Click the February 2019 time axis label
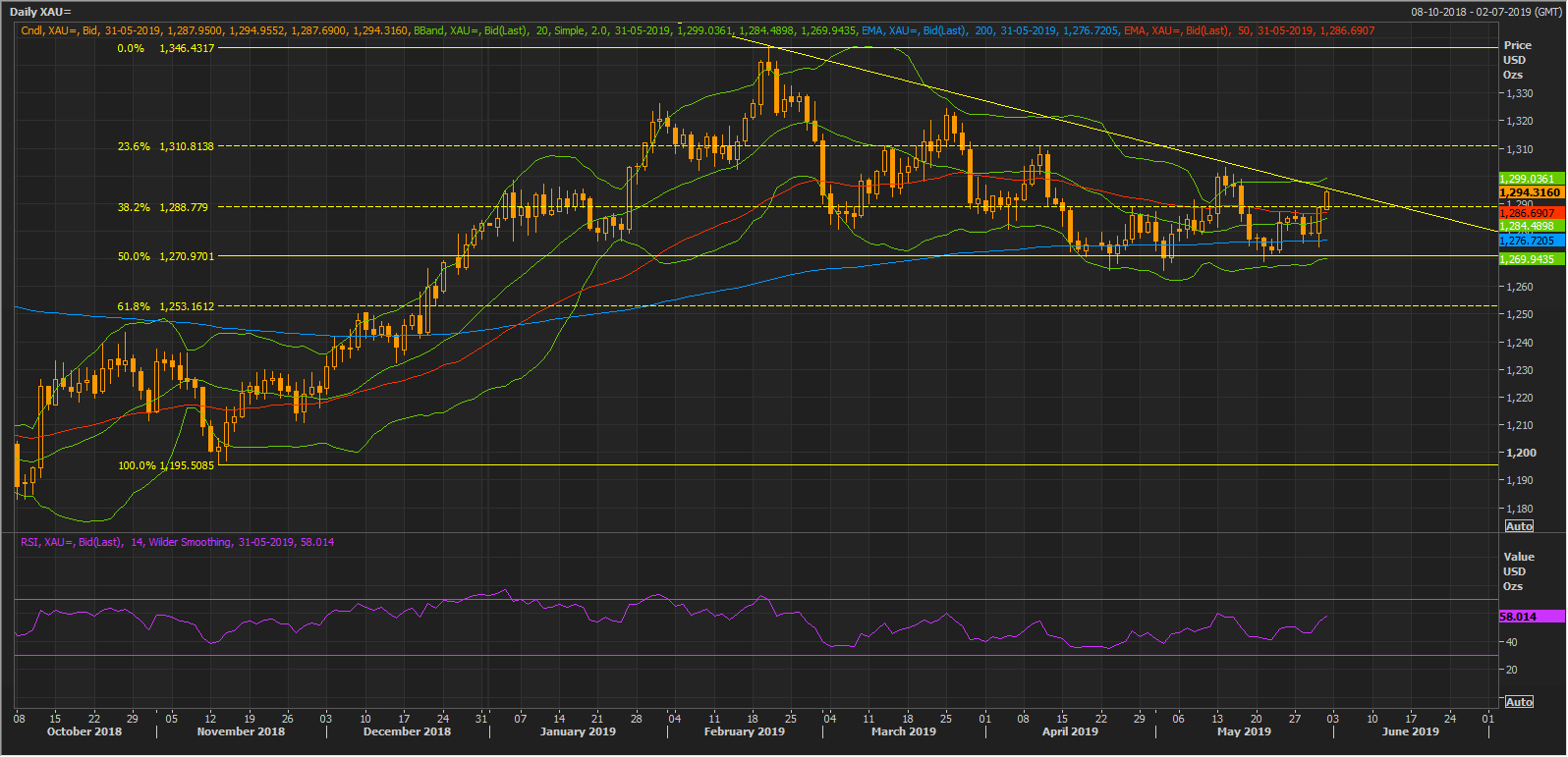The image size is (1568, 757). pos(745,731)
